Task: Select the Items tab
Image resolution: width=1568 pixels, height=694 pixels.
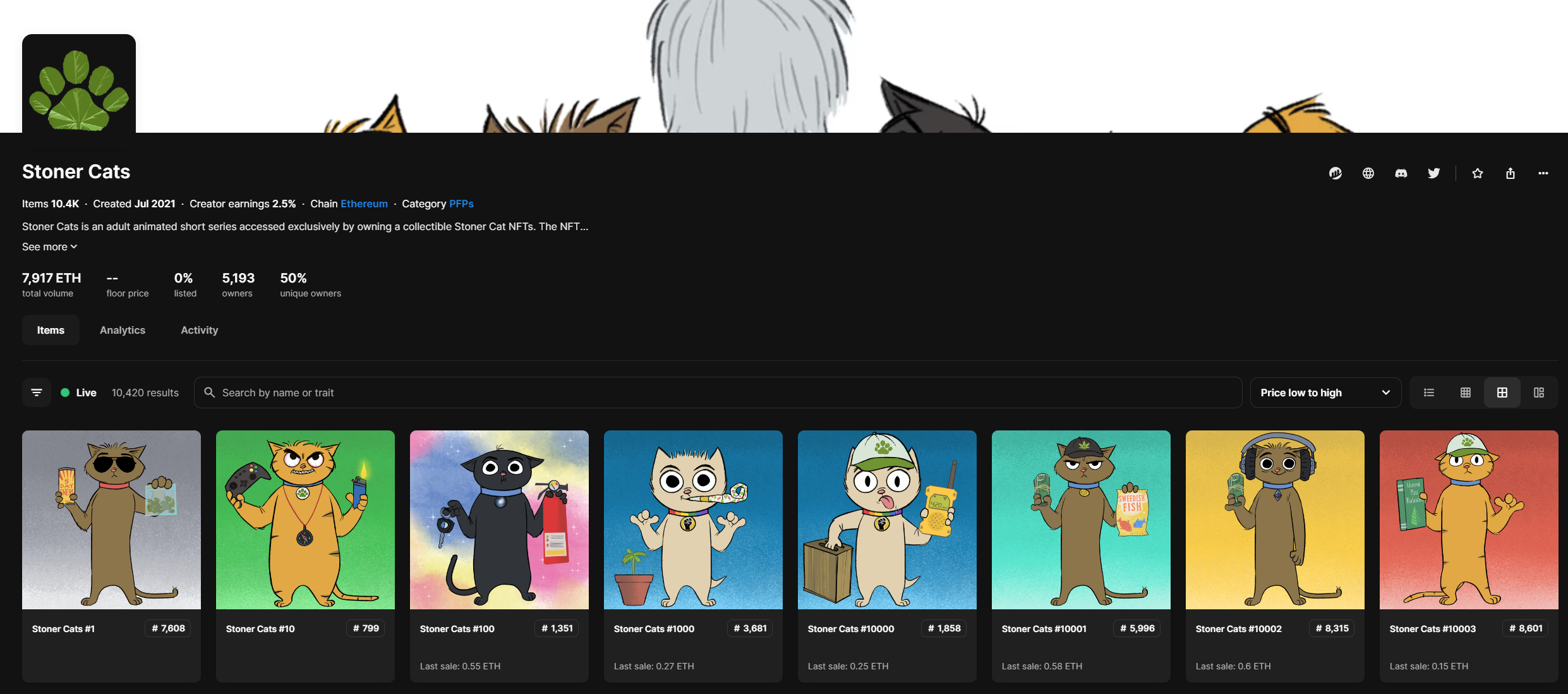Action: point(51,330)
